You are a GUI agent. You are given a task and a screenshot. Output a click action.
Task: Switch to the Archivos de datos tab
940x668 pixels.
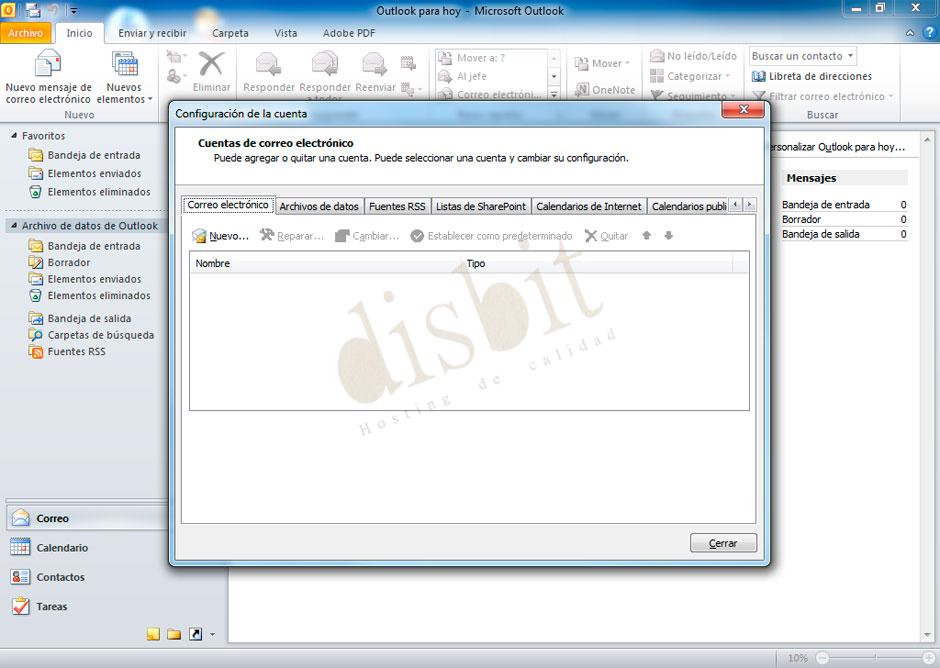pos(319,206)
